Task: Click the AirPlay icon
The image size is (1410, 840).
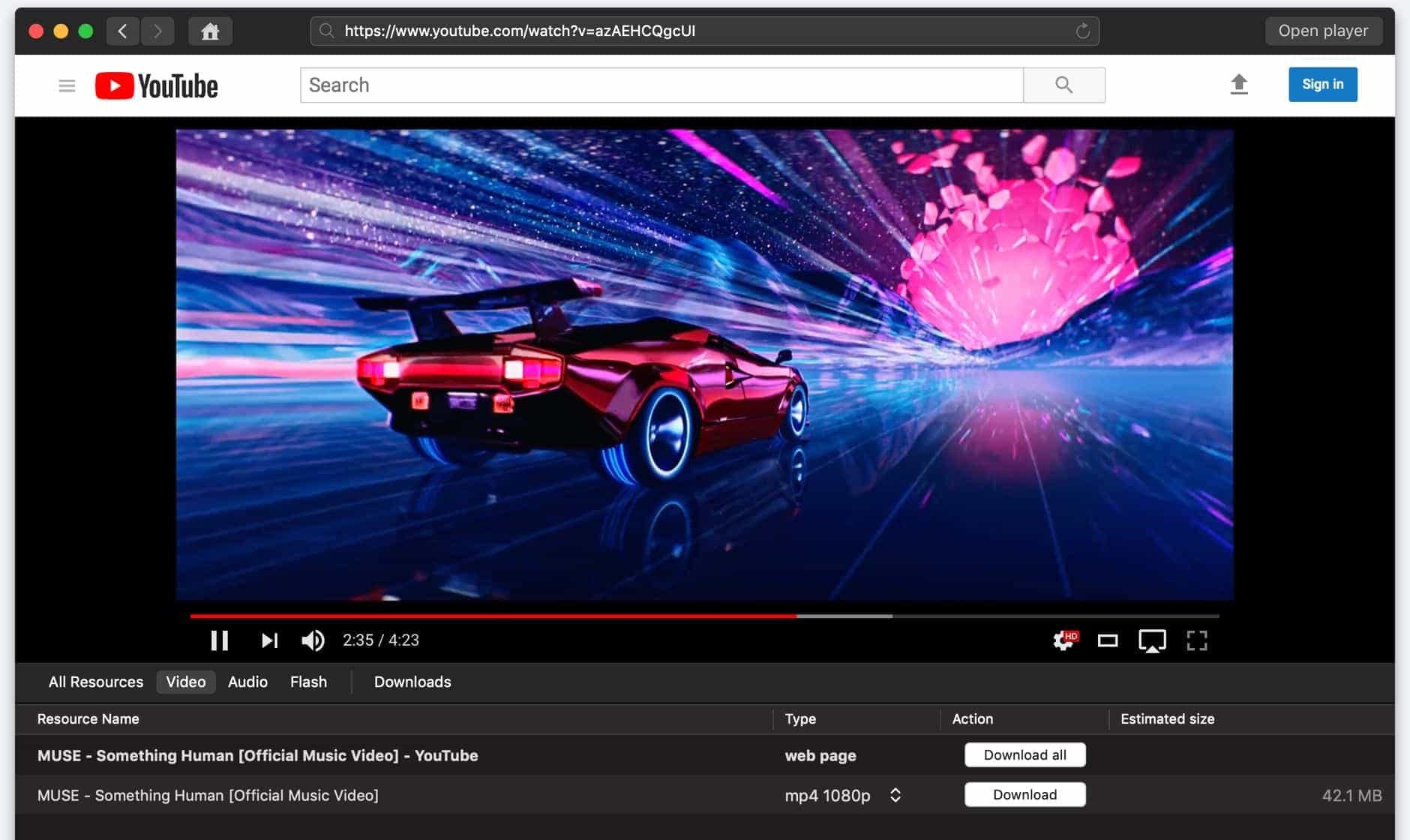Action: click(x=1152, y=641)
